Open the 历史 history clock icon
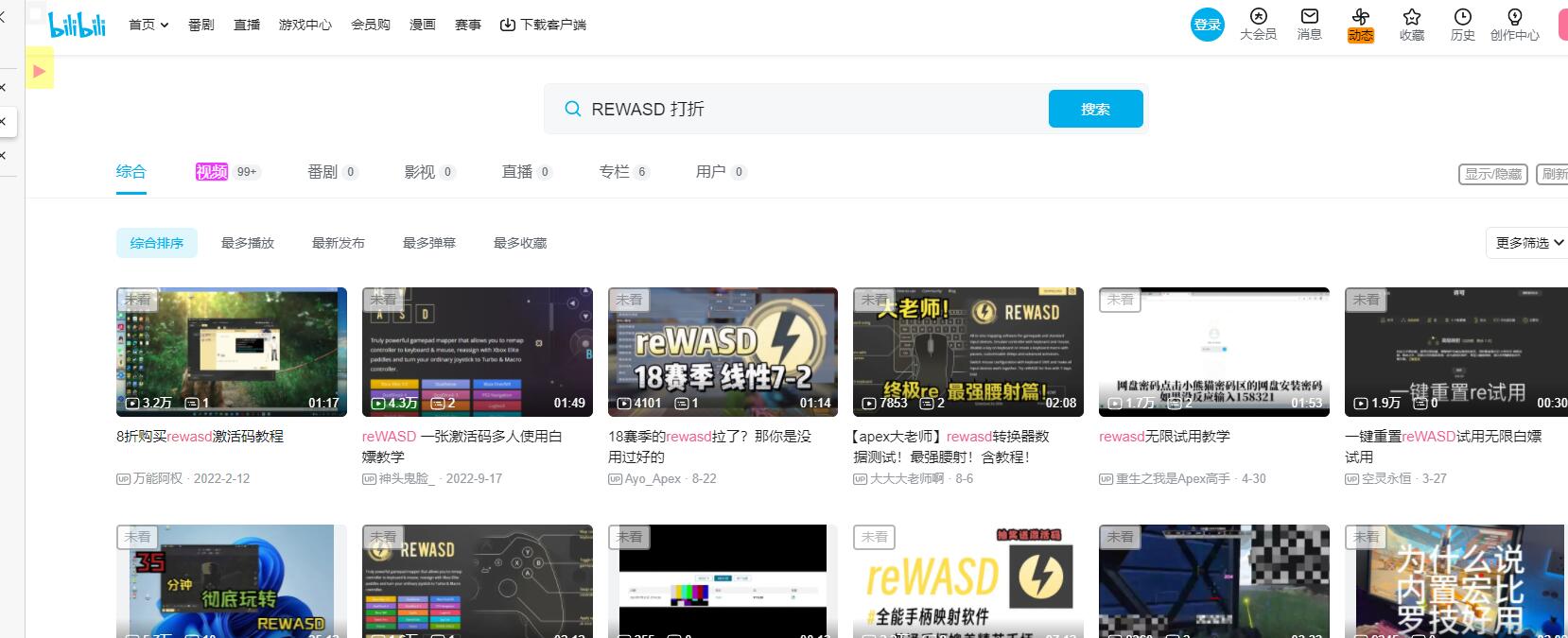The width and height of the screenshot is (1568, 638). tap(1462, 17)
